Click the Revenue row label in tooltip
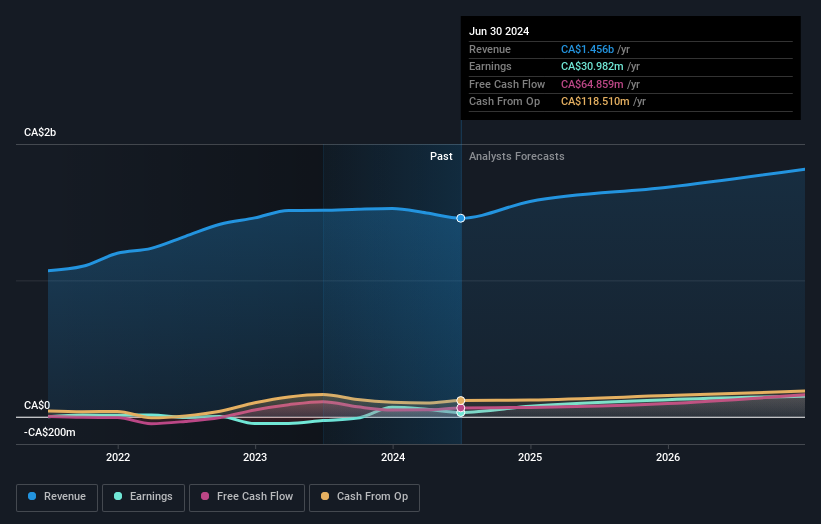This screenshot has width=821, height=524. [490, 49]
